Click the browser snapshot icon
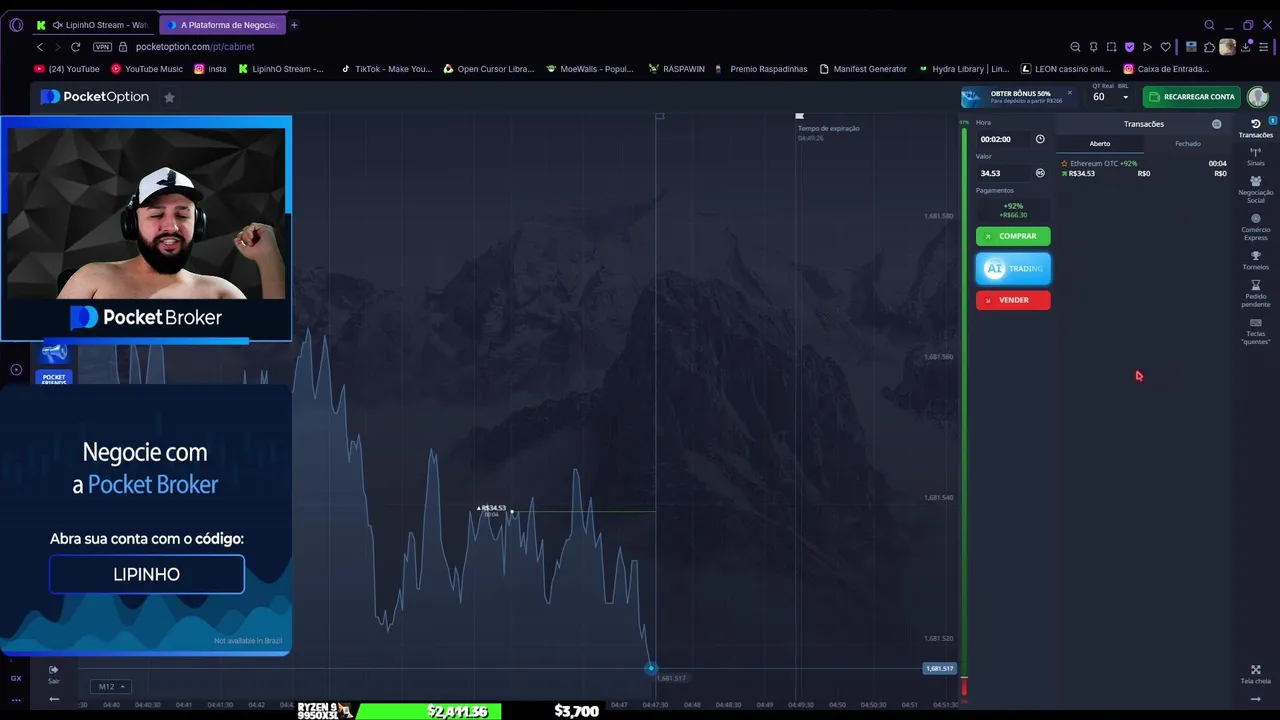1280x720 pixels. click(x=1111, y=47)
